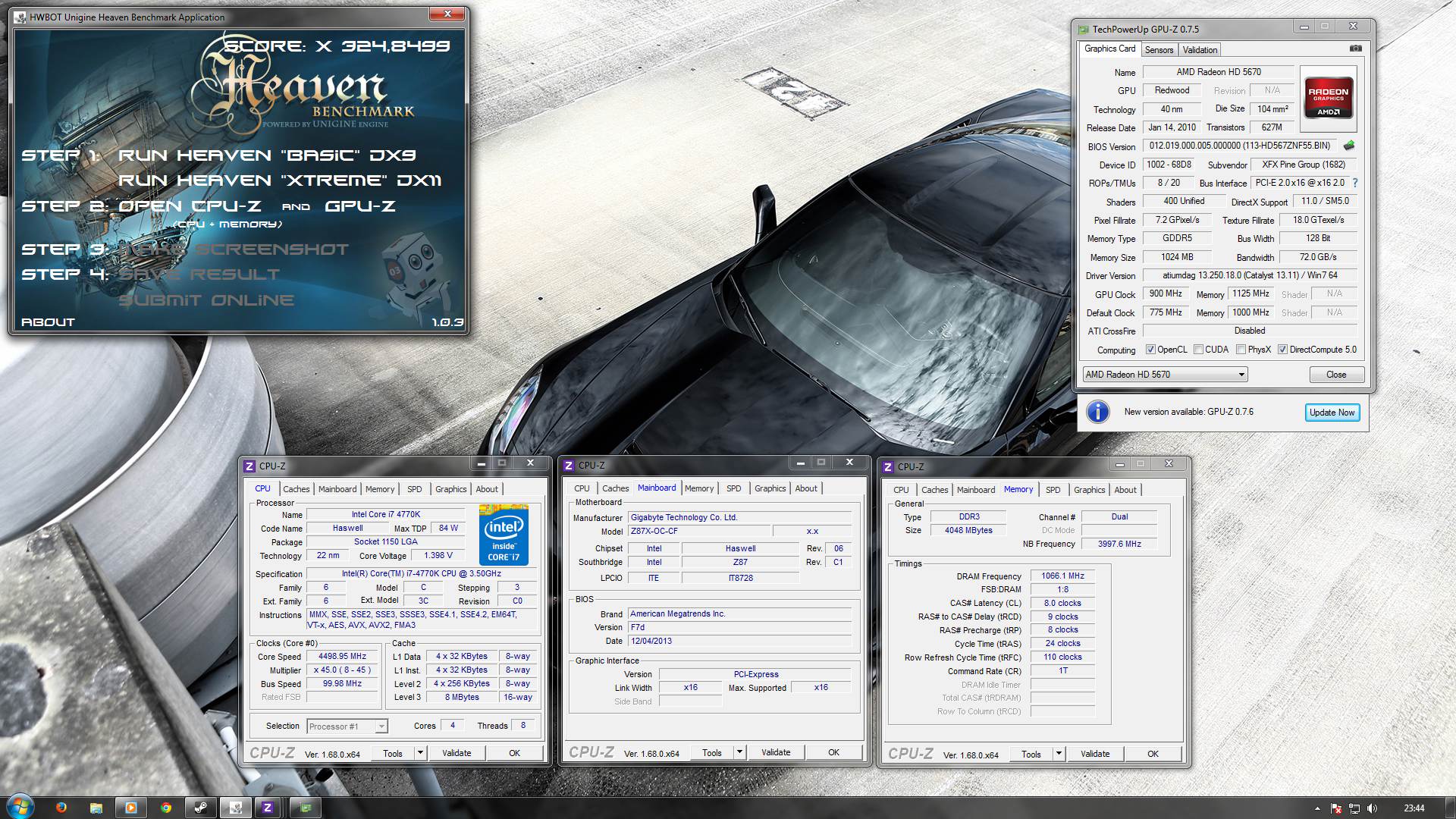Click the Driver Version field in GPU-Z

pyautogui.click(x=1250, y=275)
